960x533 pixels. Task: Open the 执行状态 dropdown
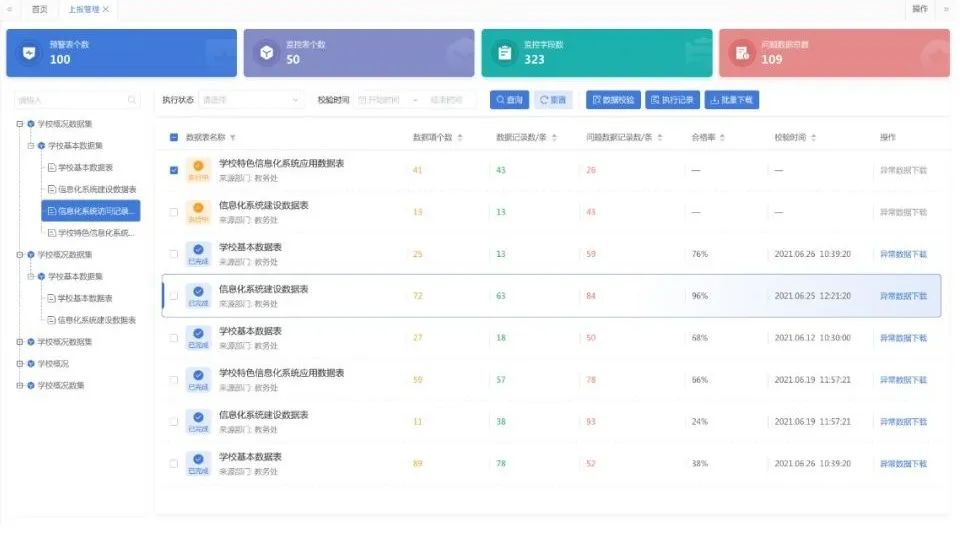[250, 100]
